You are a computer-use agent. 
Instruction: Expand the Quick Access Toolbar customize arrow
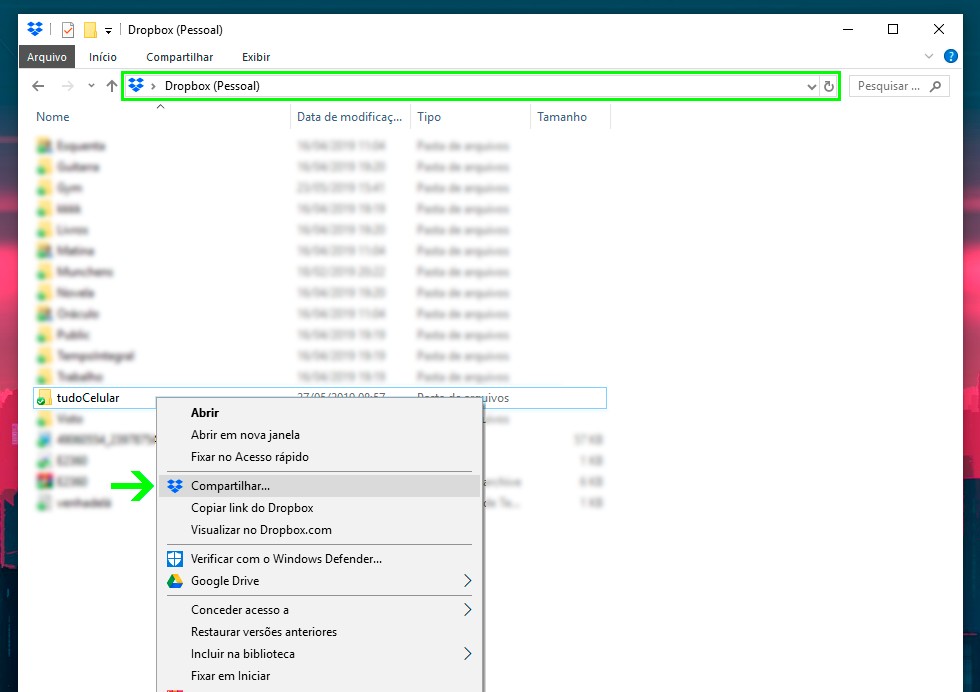click(108, 30)
